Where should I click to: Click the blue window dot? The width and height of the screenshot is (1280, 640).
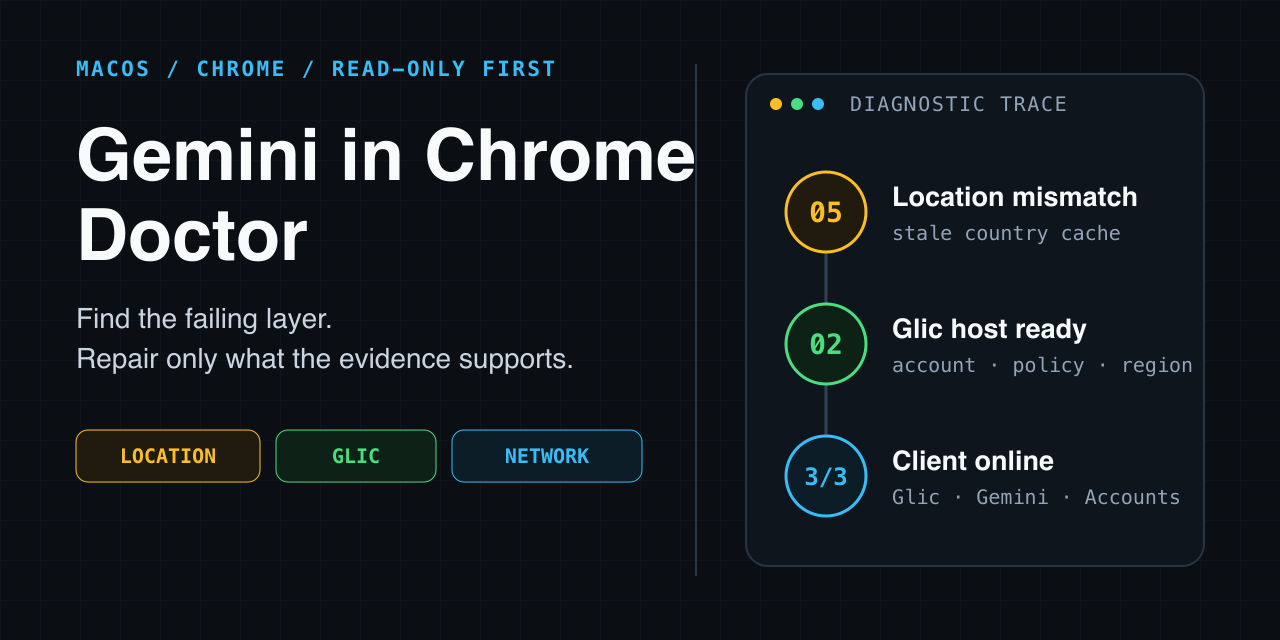(818, 104)
